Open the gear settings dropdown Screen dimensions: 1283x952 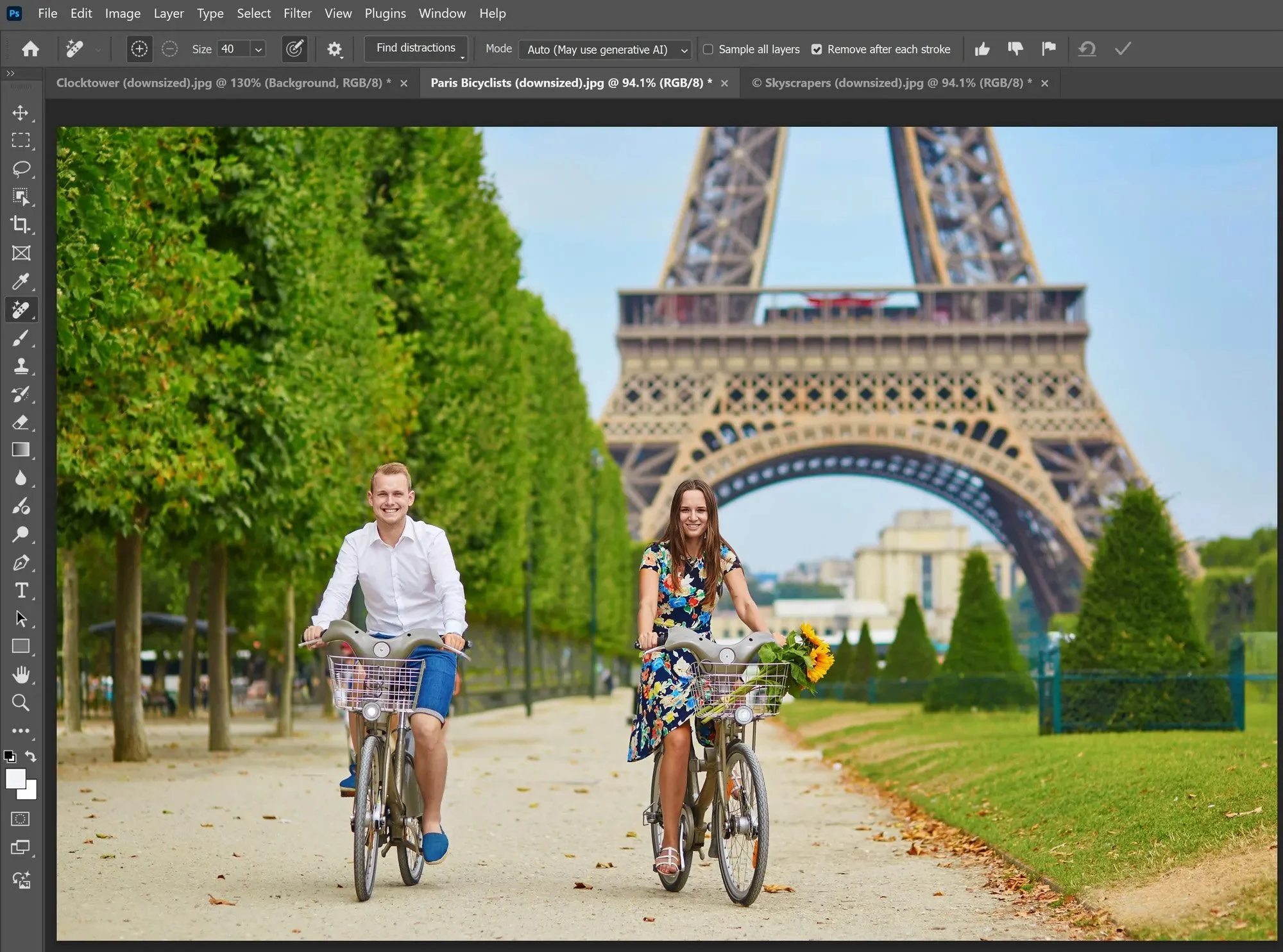pos(334,49)
